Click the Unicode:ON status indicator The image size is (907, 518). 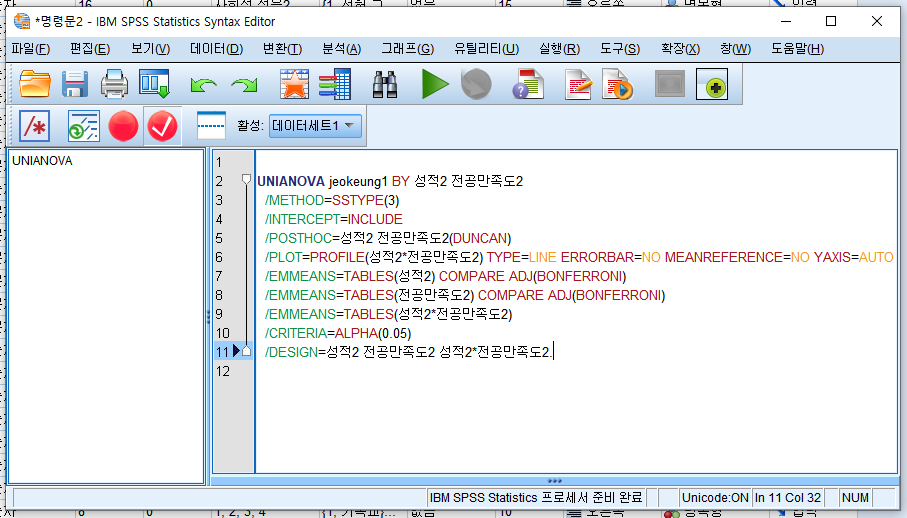click(715, 497)
